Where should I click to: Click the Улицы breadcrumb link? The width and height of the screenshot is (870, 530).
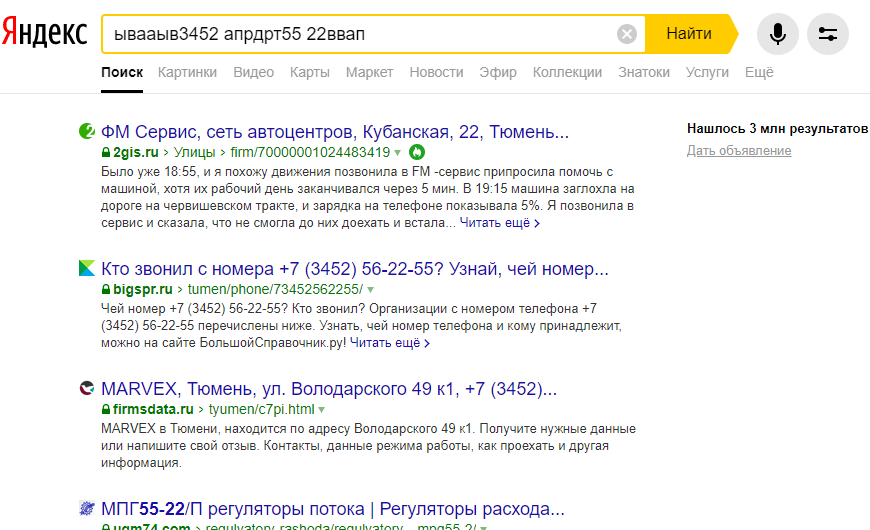[x=194, y=152]
